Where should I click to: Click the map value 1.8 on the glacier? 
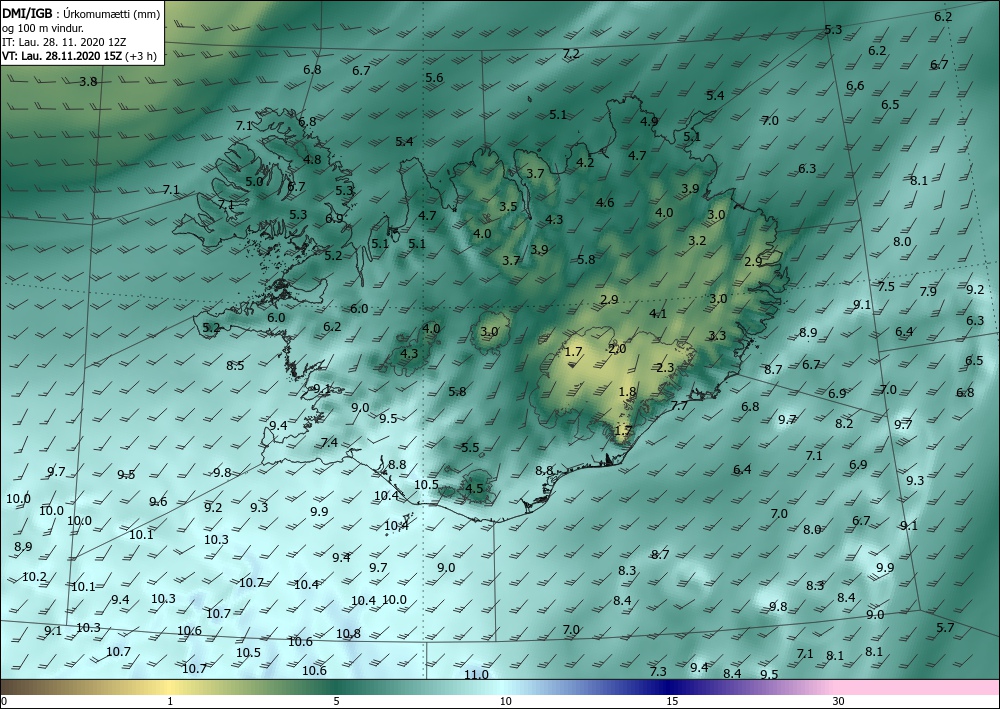point(628,392)
